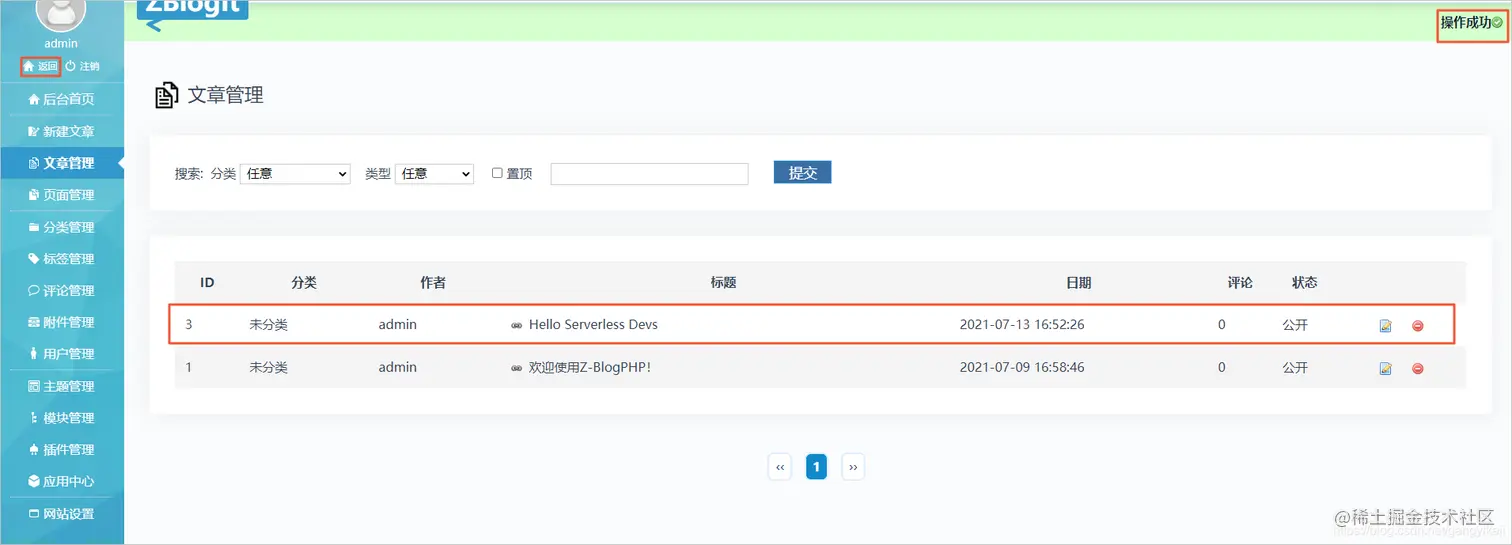Click the admin user avatar
This screenshot has height=545, width=1512.
pos(61,15)
